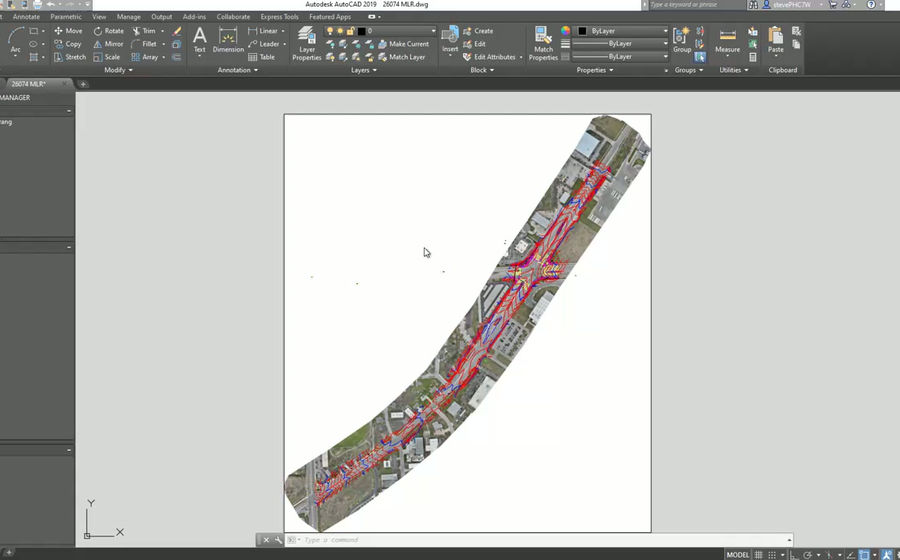Expand the Modify panel

pos(118,70)
